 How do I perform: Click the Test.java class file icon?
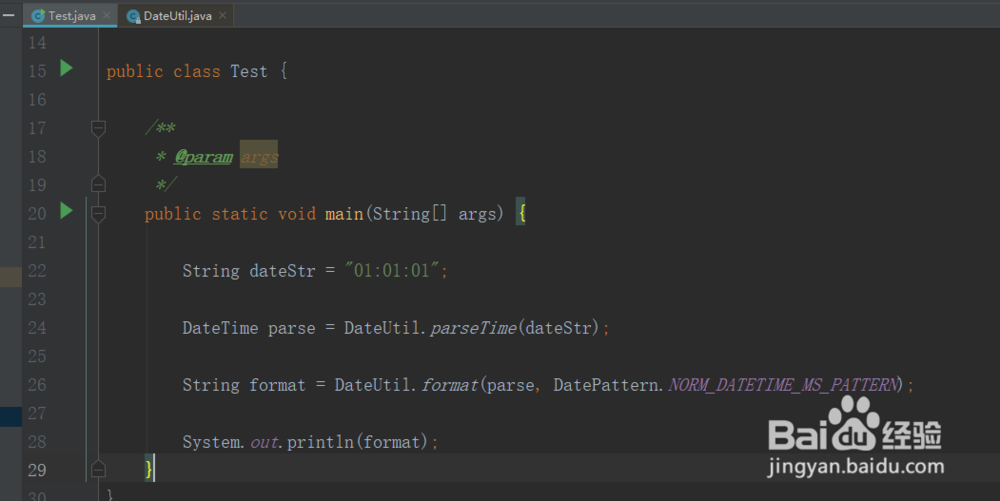(x=38, y=16)
